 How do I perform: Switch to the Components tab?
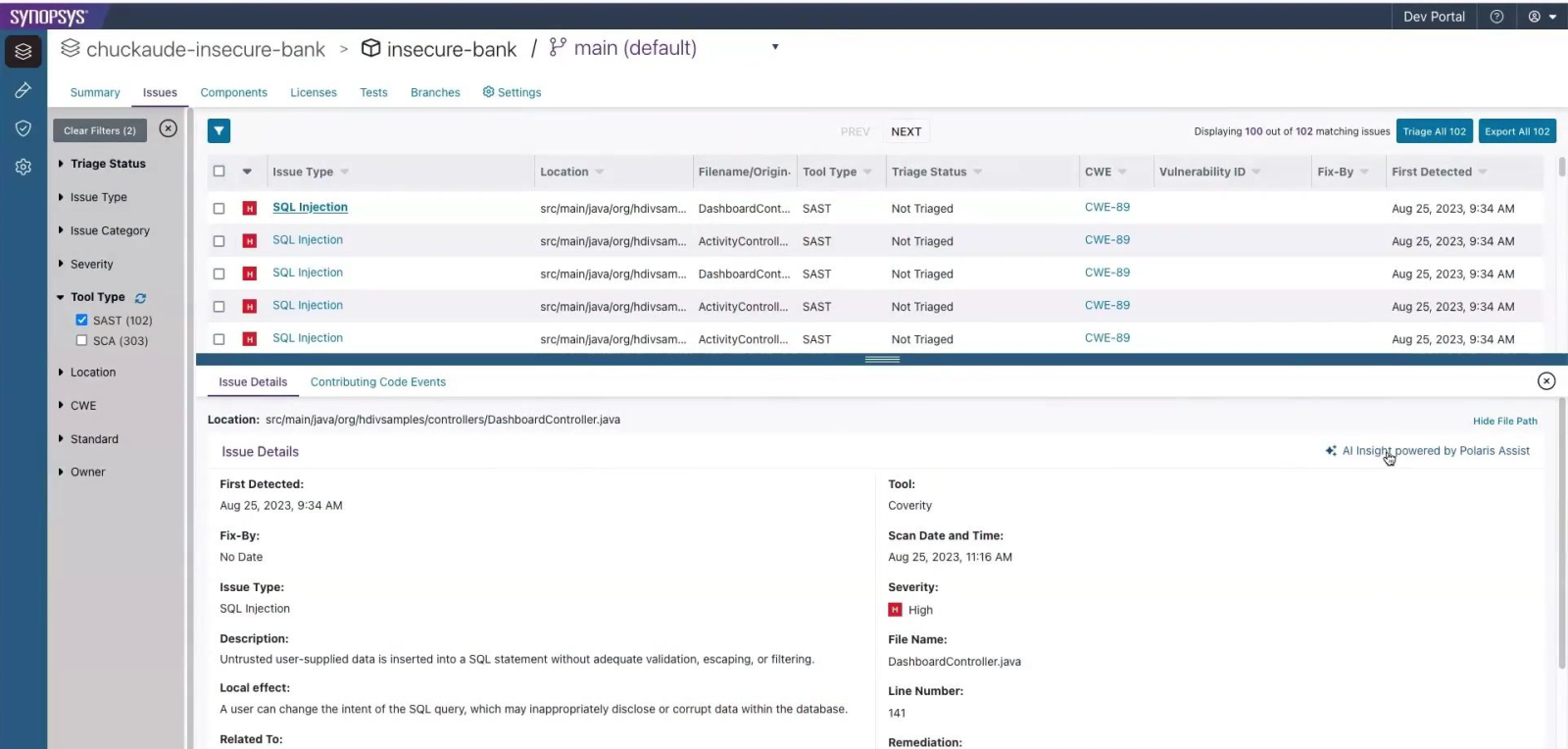click(x=233, y=92)
